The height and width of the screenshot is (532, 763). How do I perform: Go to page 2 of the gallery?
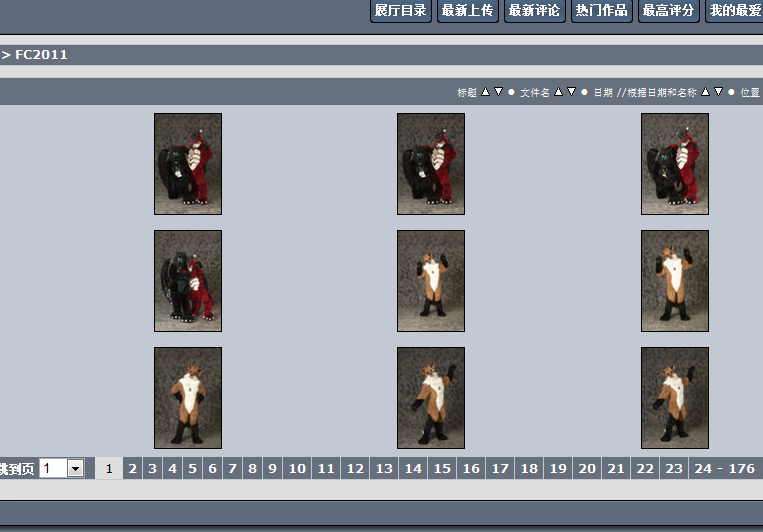(x=133, y=469)
